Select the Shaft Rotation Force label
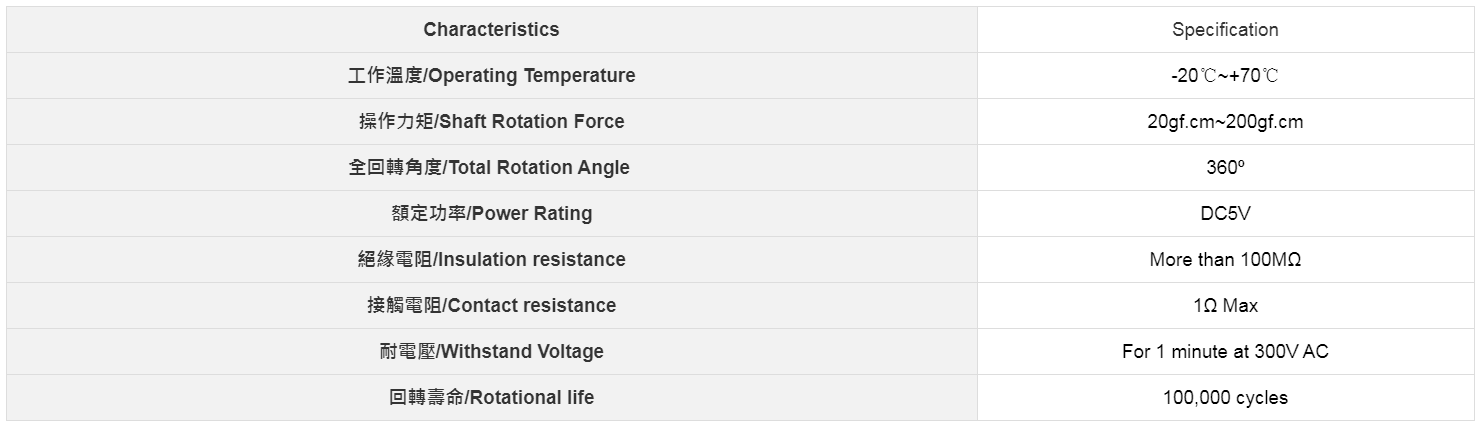The image size is (1477, 425). coord(531,122)
